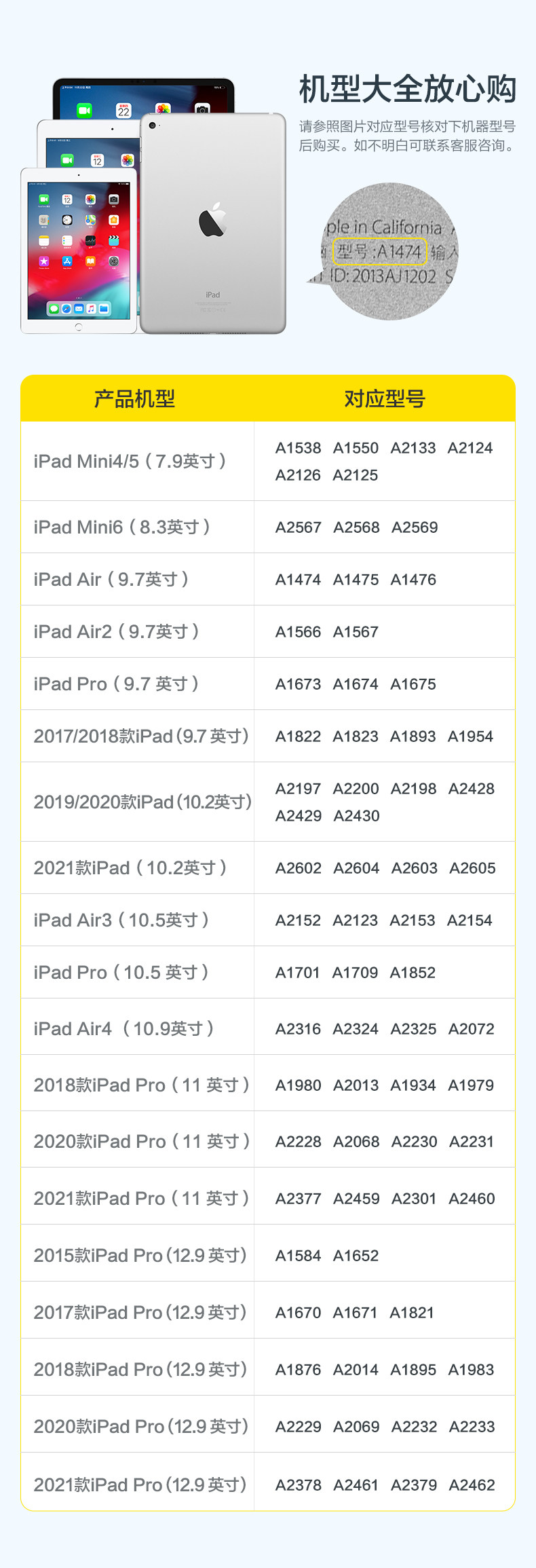Tap the Mail icon in the iPad dock
Viewport: 536px width, 1568px height.
click(79, 309)
